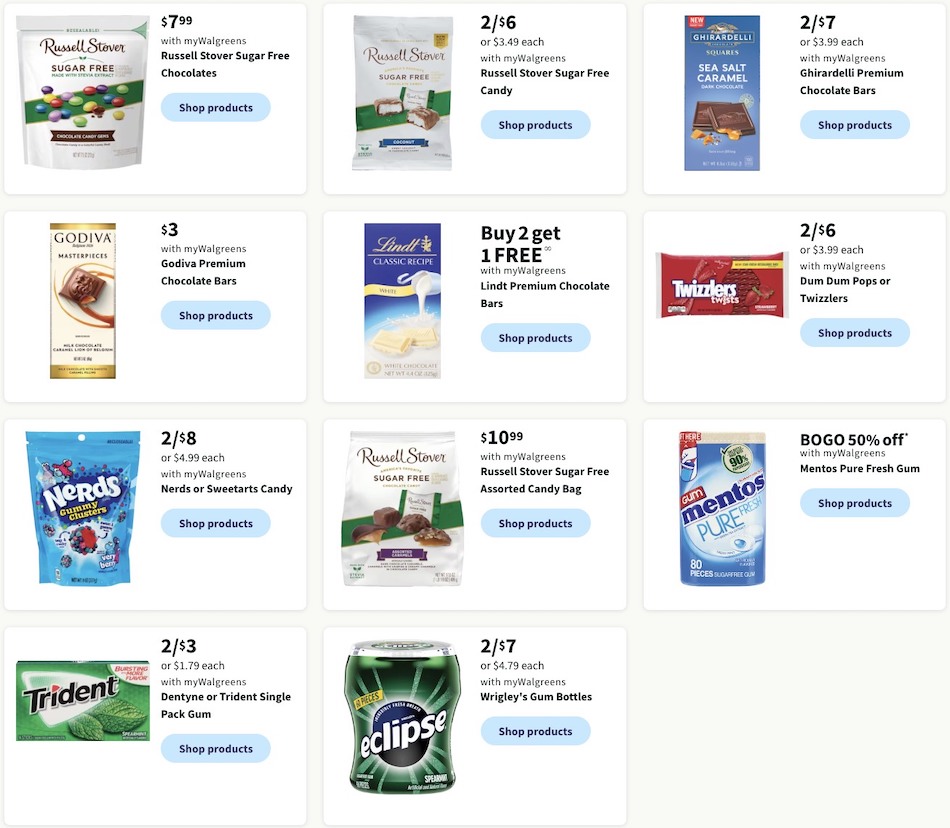Select the Mentos Pure Fresh Gum bottle image
Viewport: 950px width, 828px height.
(x=722, y=509)
